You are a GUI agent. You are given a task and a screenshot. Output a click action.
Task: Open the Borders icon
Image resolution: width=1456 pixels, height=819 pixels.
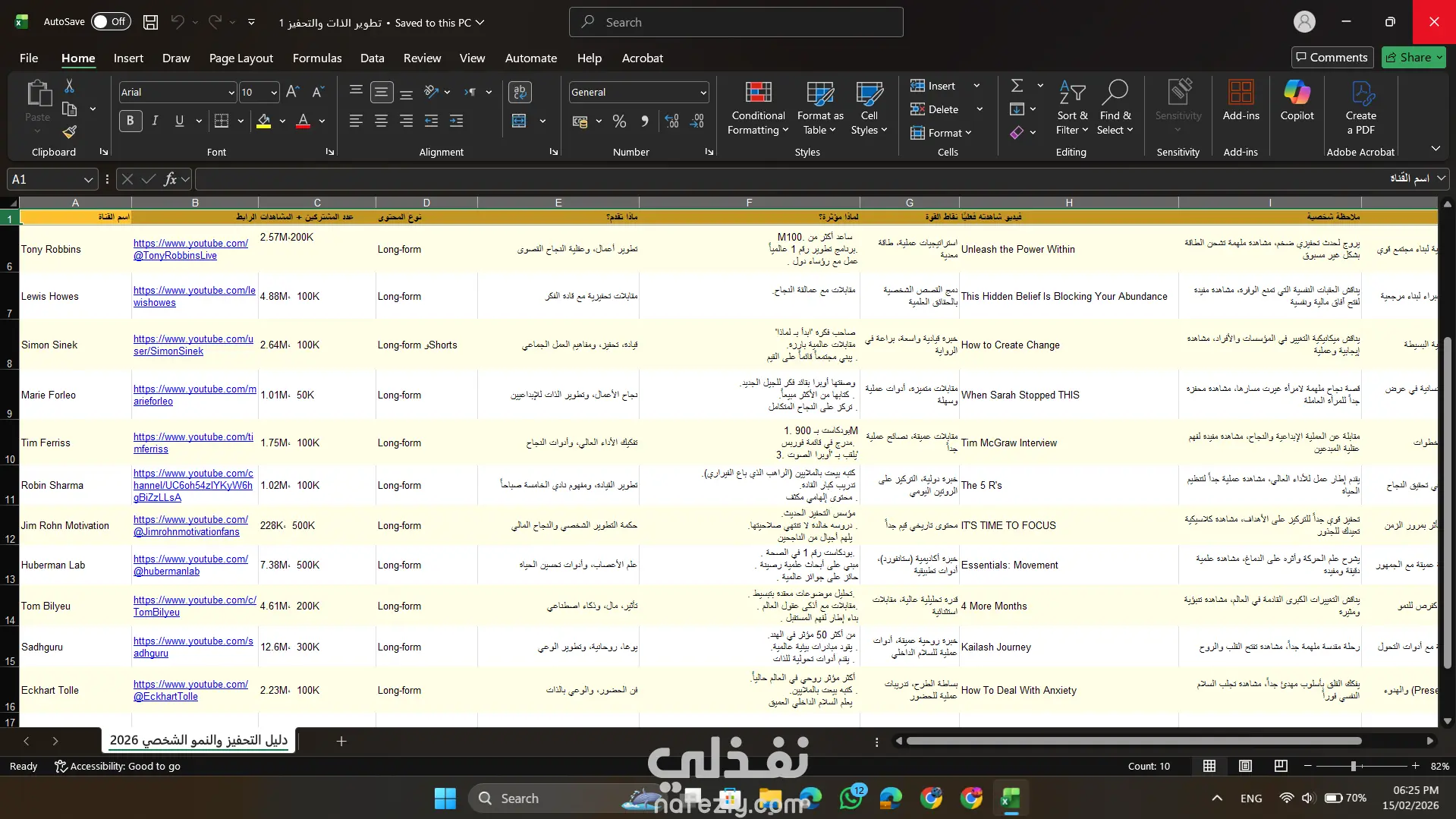[222, 121]
